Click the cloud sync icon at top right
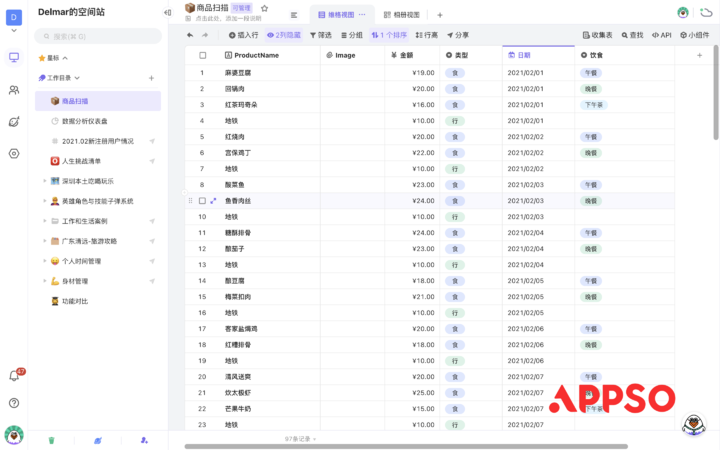The width and height of the screenshot is (720, 450). click(706, 13)
